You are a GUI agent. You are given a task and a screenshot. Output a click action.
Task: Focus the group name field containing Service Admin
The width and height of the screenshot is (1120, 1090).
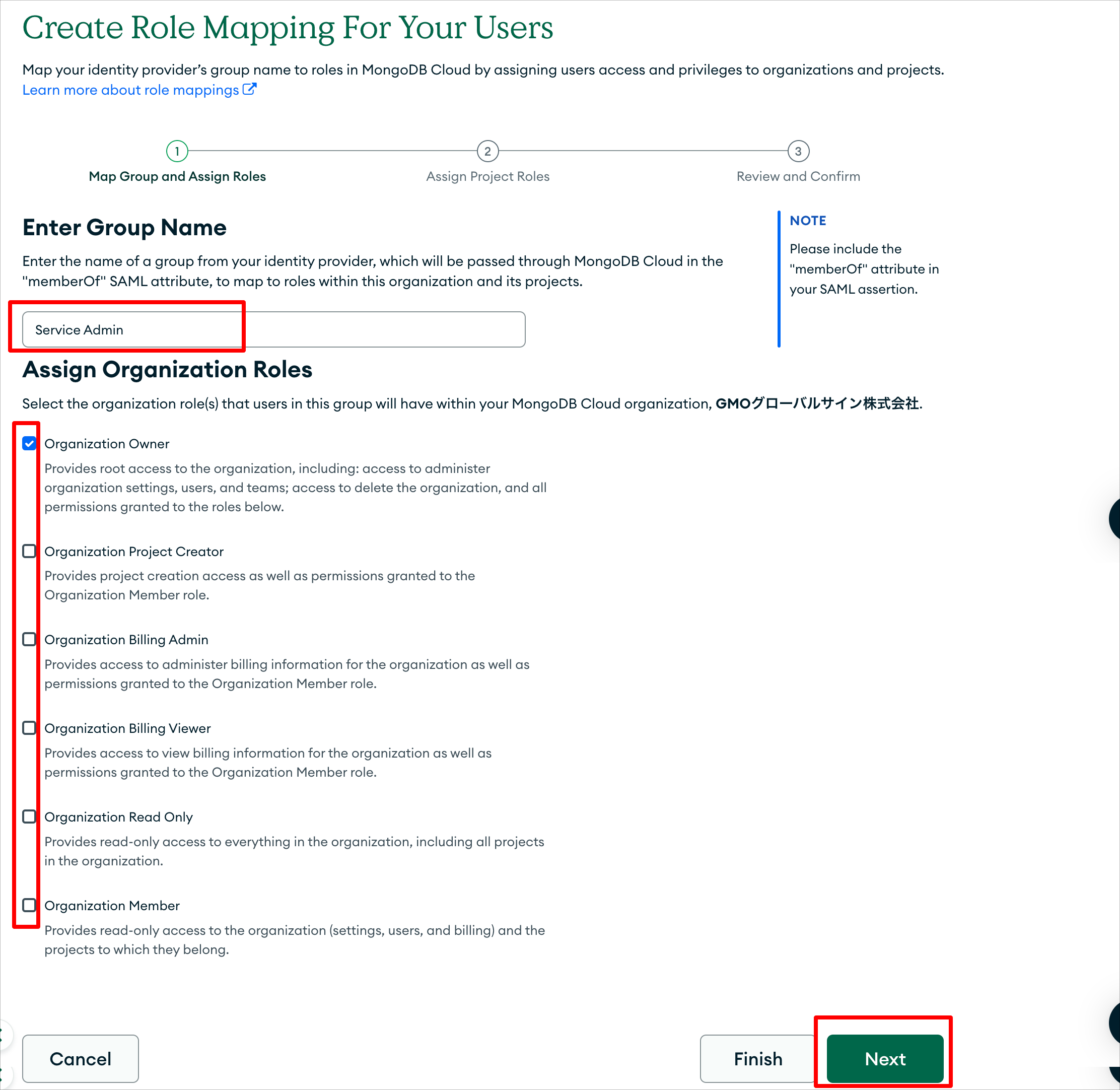point(273,329)
